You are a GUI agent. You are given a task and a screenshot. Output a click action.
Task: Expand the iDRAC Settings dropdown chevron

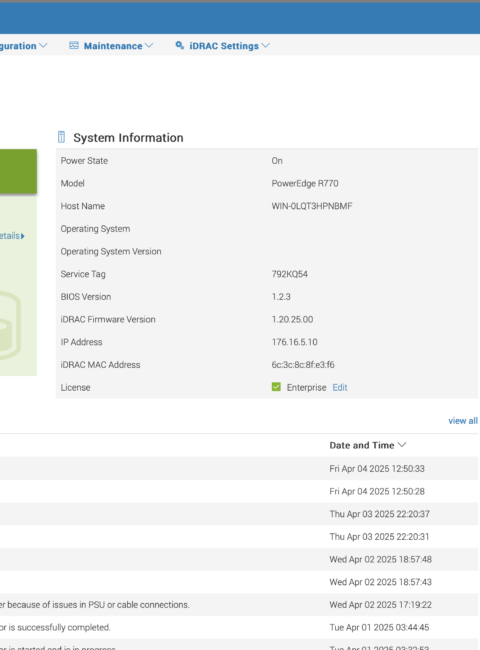coord(266,46)
